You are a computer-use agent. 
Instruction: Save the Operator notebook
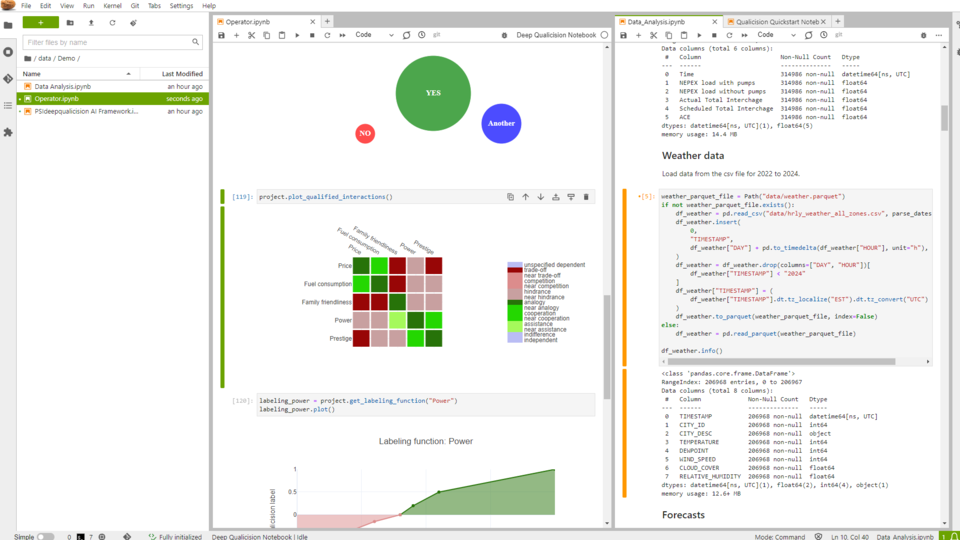tap(222, 35)
